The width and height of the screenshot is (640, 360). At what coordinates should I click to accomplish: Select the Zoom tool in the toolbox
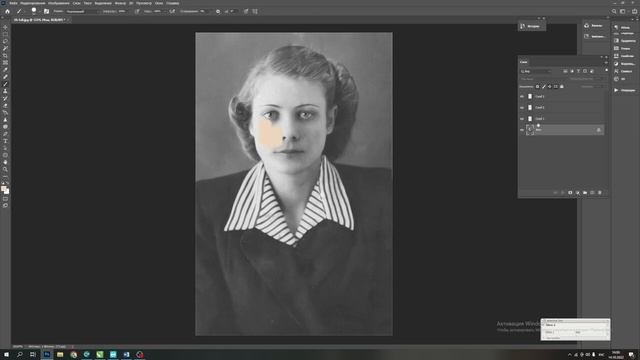click(x=5, y=169)
